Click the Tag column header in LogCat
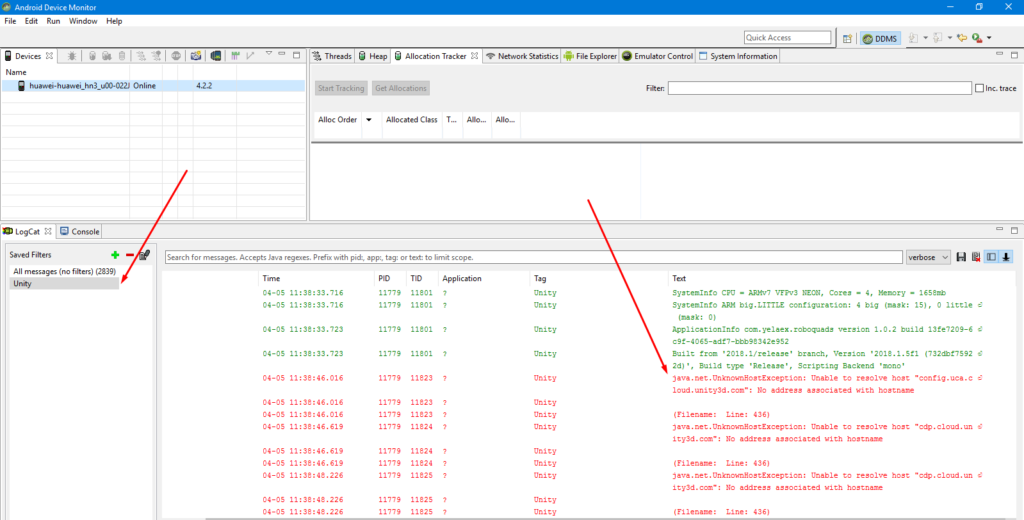The width and height of the screenshot is (1024, 520). 539,278
